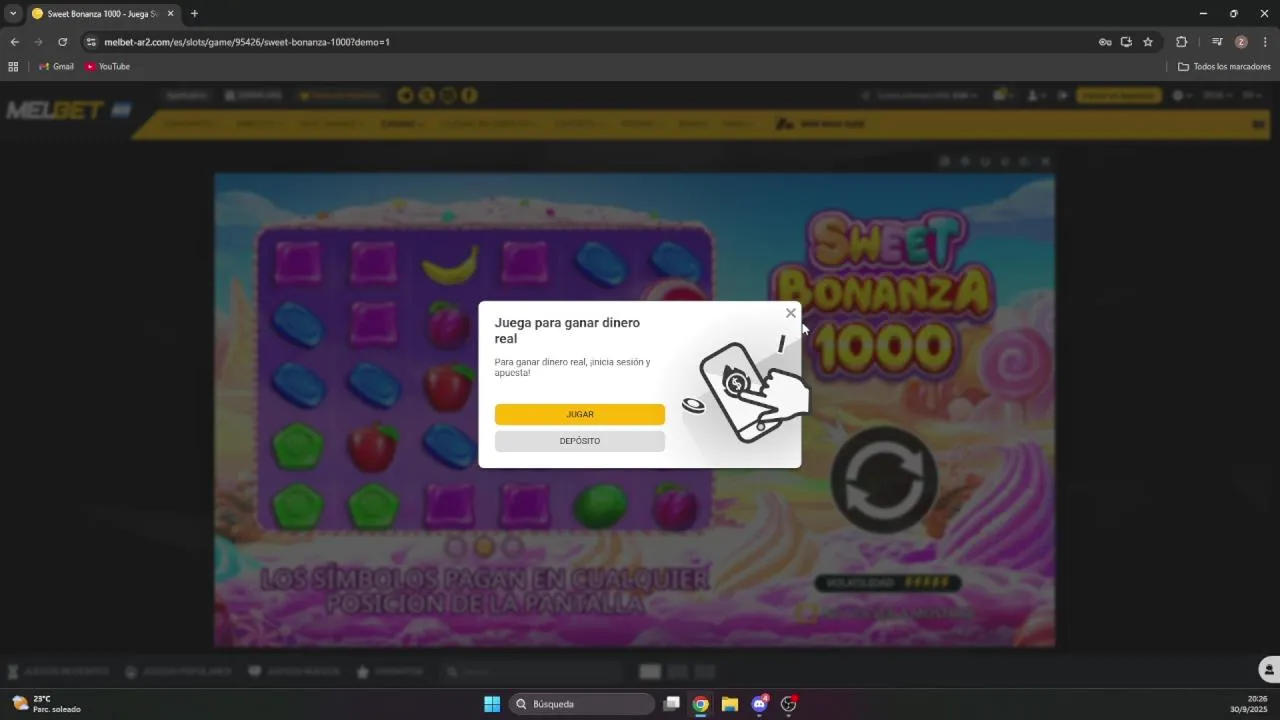
Task: Open Discord from the taskbar
Action: [759, 704]
